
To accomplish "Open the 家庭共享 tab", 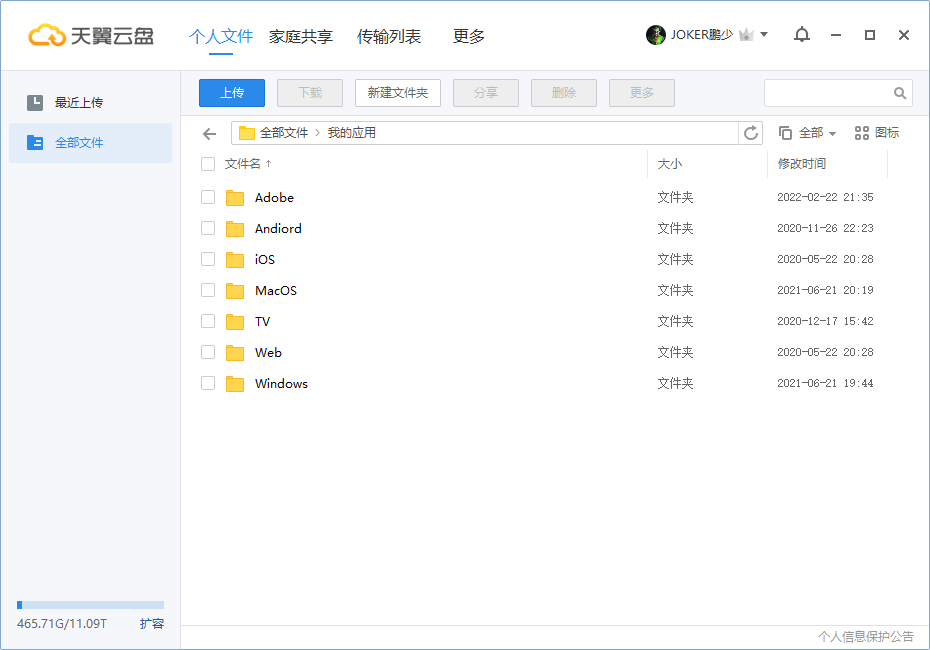I will point(301,36).
